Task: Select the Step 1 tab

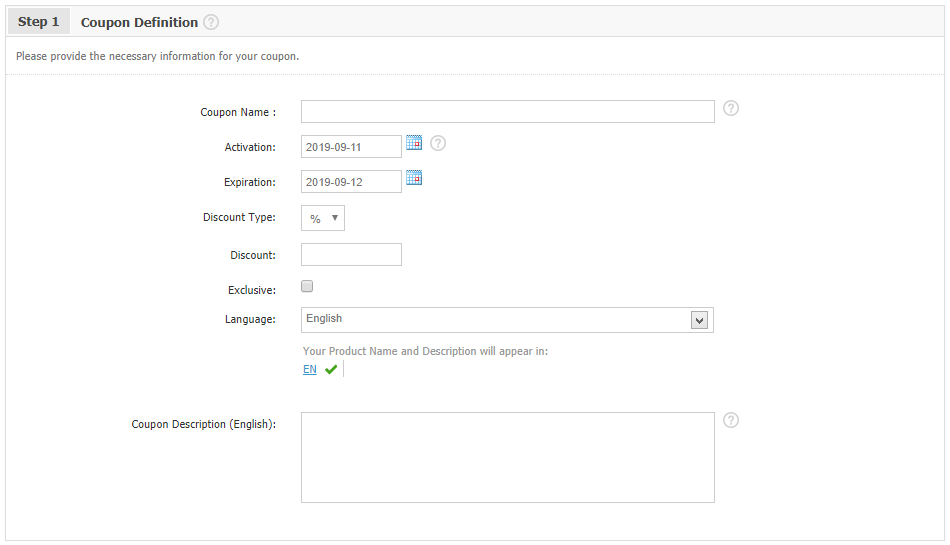Action: pos(39,22)
